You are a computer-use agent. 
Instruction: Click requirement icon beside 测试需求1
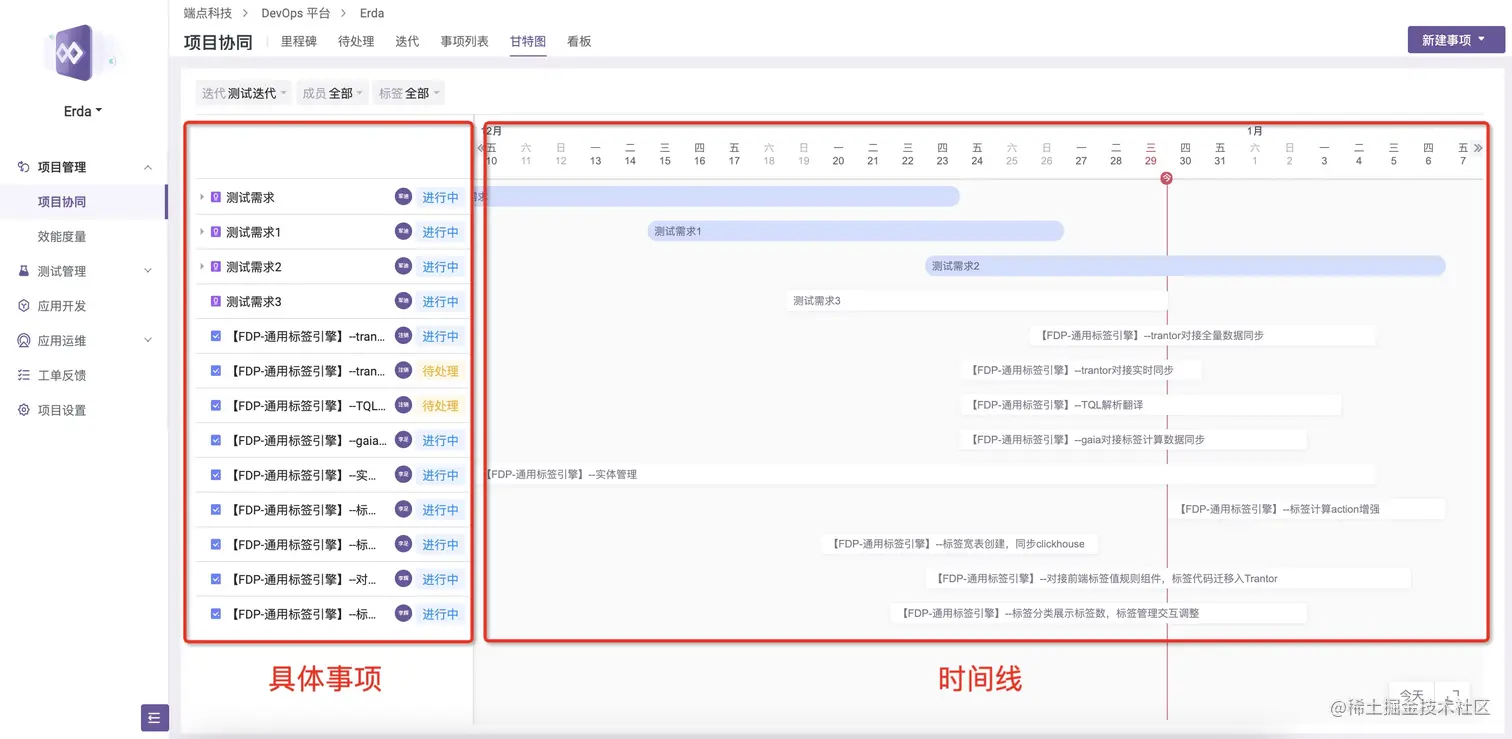pos(216,232)
